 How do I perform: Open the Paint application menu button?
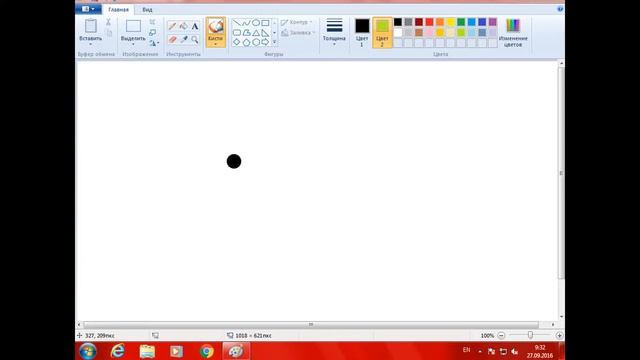point(89,9)
